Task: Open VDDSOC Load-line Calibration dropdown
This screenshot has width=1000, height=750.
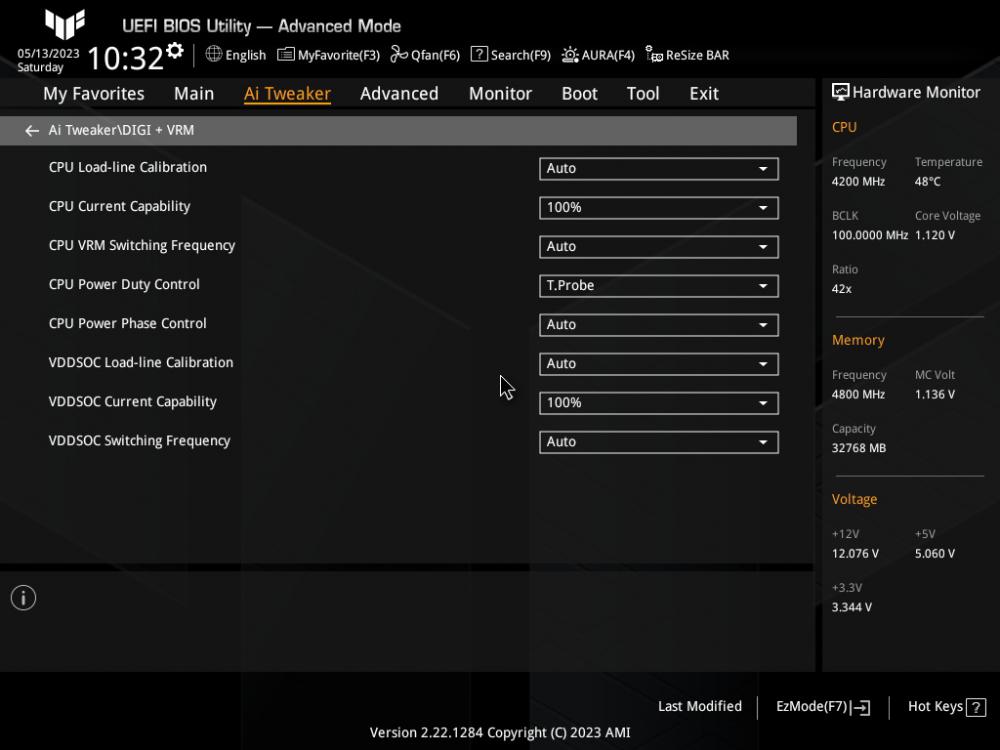Action: click(659, 364)
